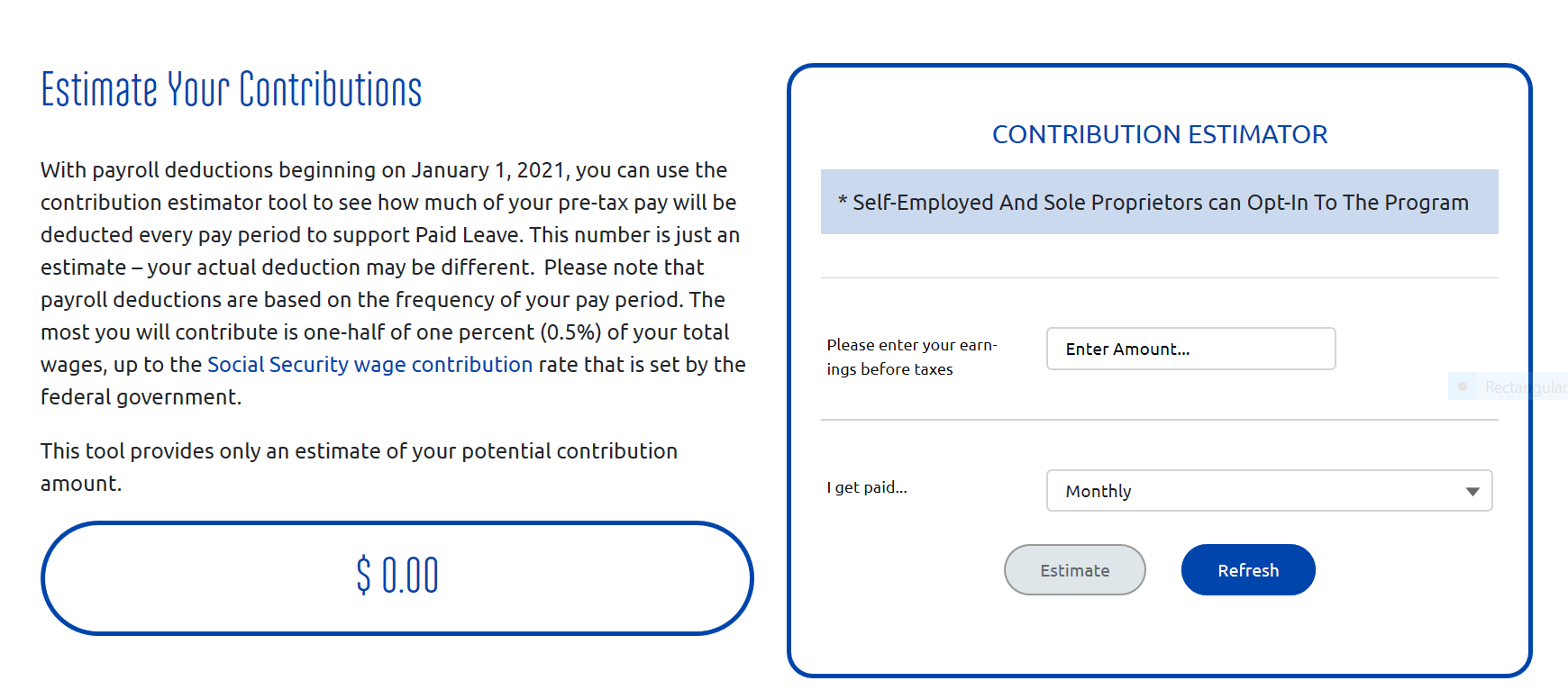Click the divider line above "I get paid"

tap(1159, 420)
